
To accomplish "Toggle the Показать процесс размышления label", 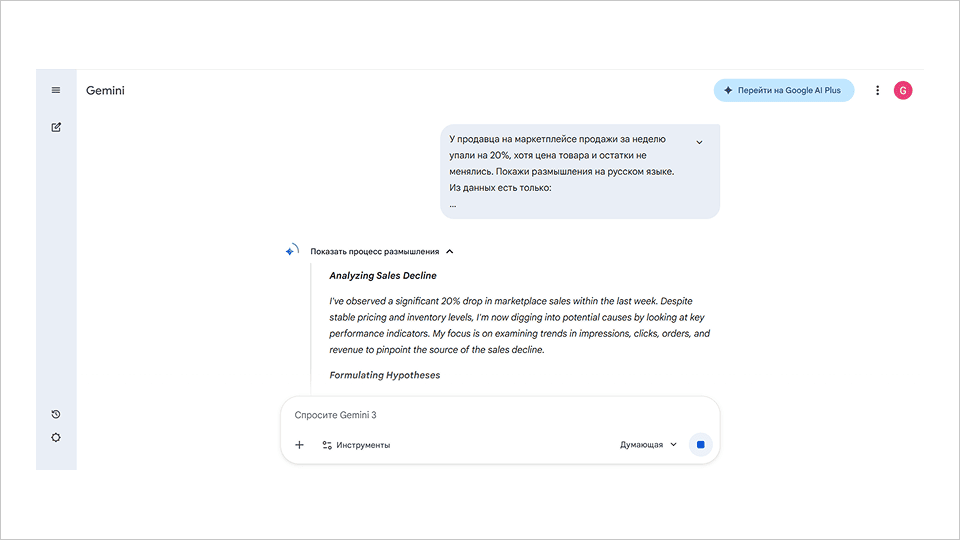I will click(374, 252).
